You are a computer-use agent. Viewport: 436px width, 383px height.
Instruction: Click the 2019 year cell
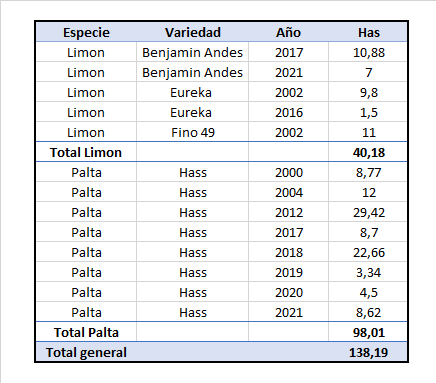tap(288, 272)
